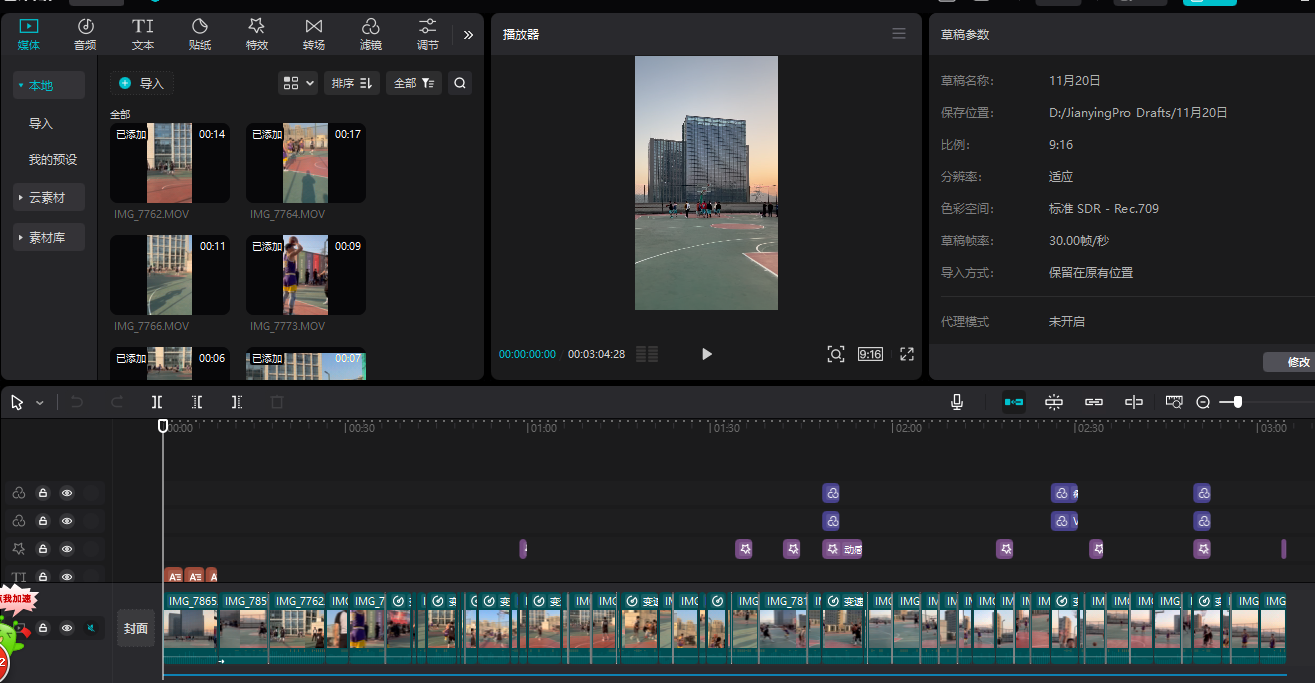Switch to the 音频 audio tab
The width and height of the screenshot is (1315, 683).
click(x=85, y=34)
